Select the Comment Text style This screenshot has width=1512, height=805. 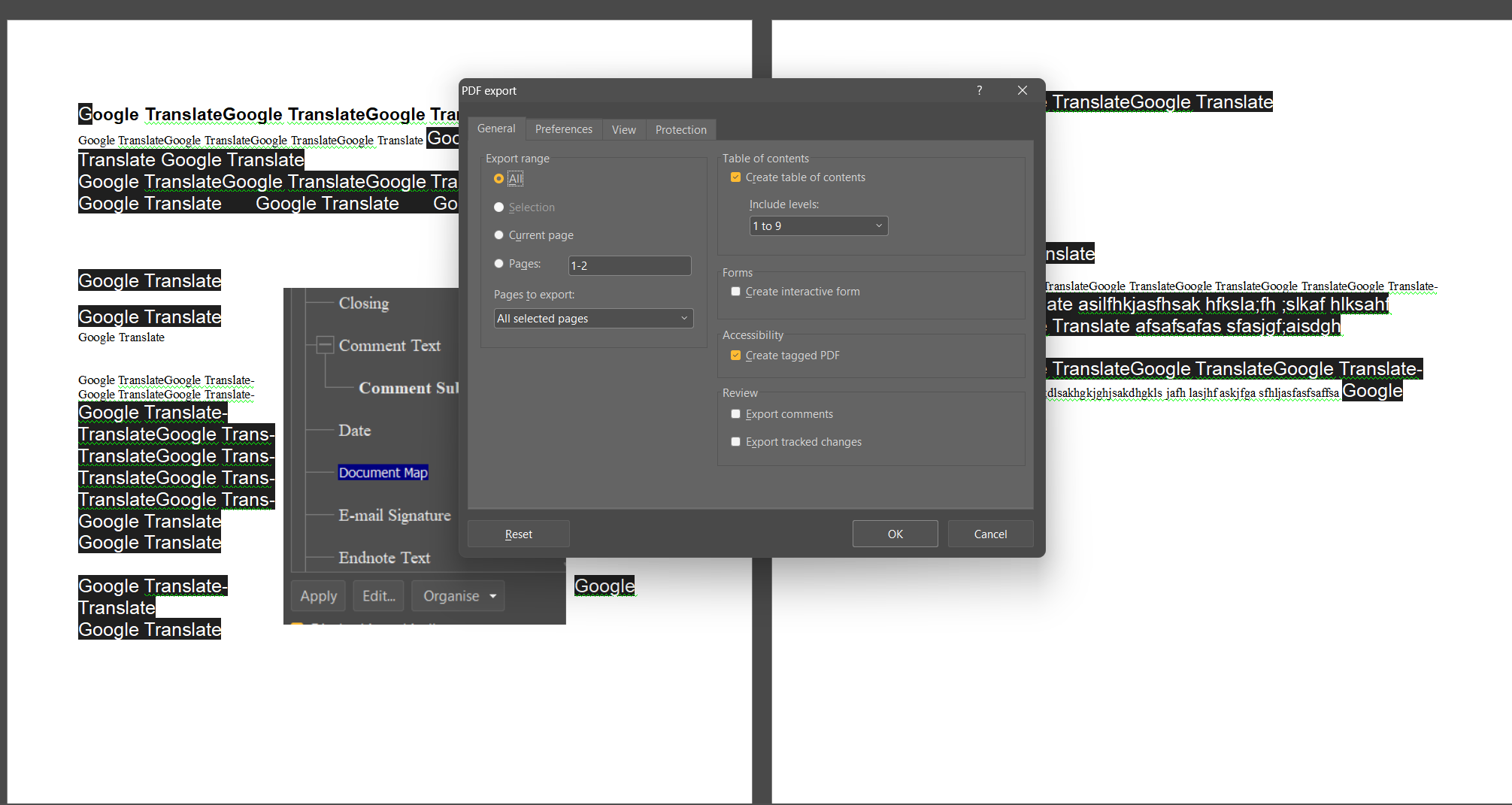pos(389,345)
